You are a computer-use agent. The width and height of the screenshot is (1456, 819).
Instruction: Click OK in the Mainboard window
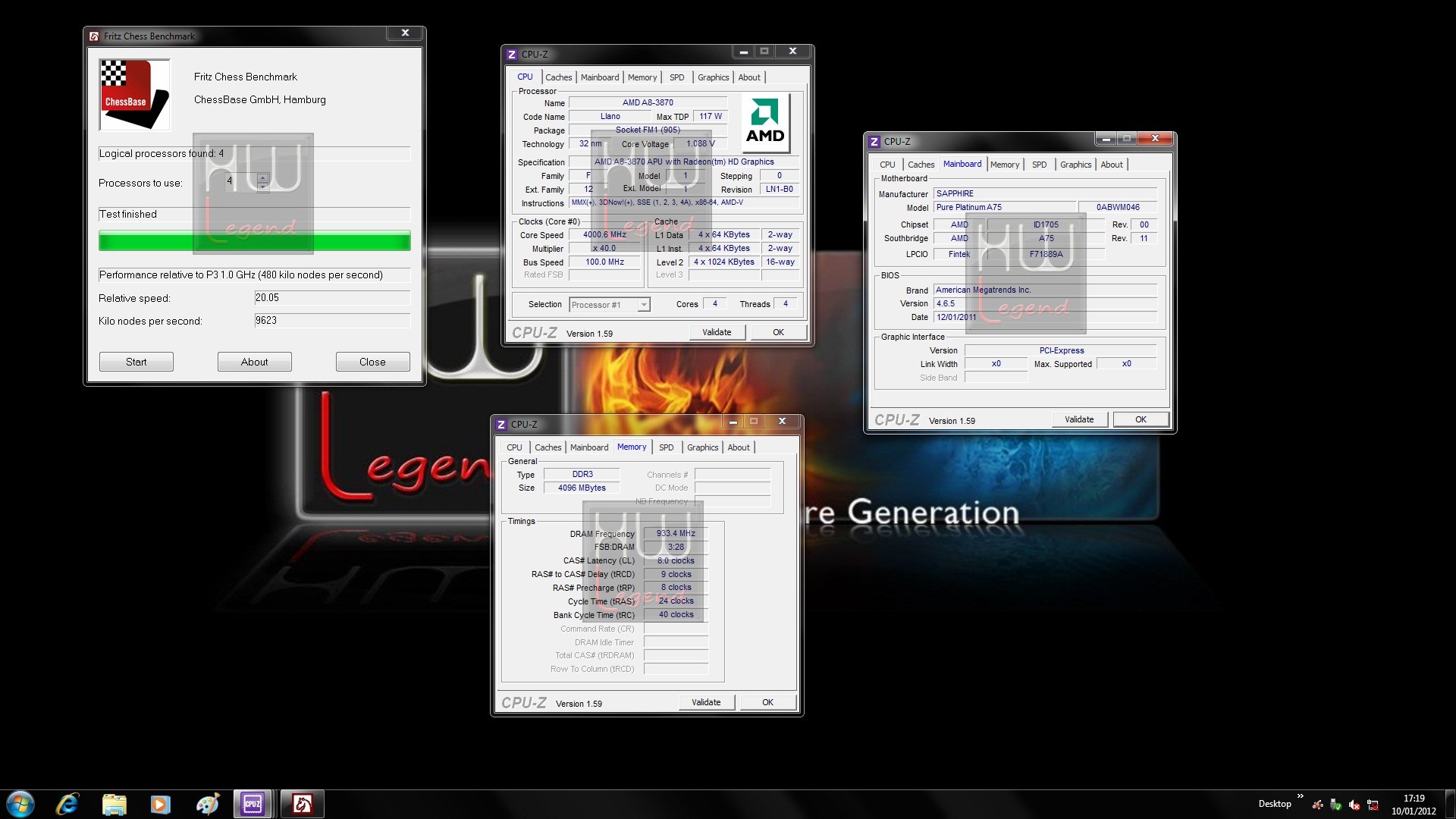[1141, 419]
